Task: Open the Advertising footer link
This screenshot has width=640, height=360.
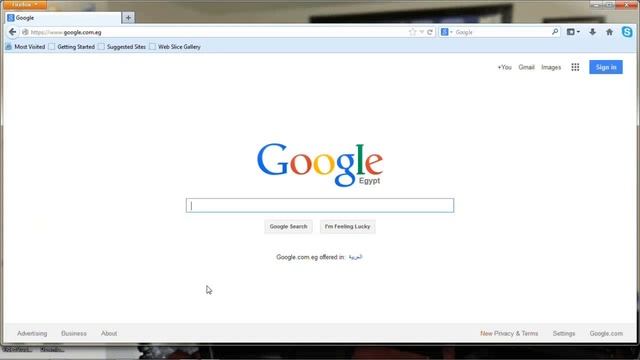Action: tap(32, 333)
